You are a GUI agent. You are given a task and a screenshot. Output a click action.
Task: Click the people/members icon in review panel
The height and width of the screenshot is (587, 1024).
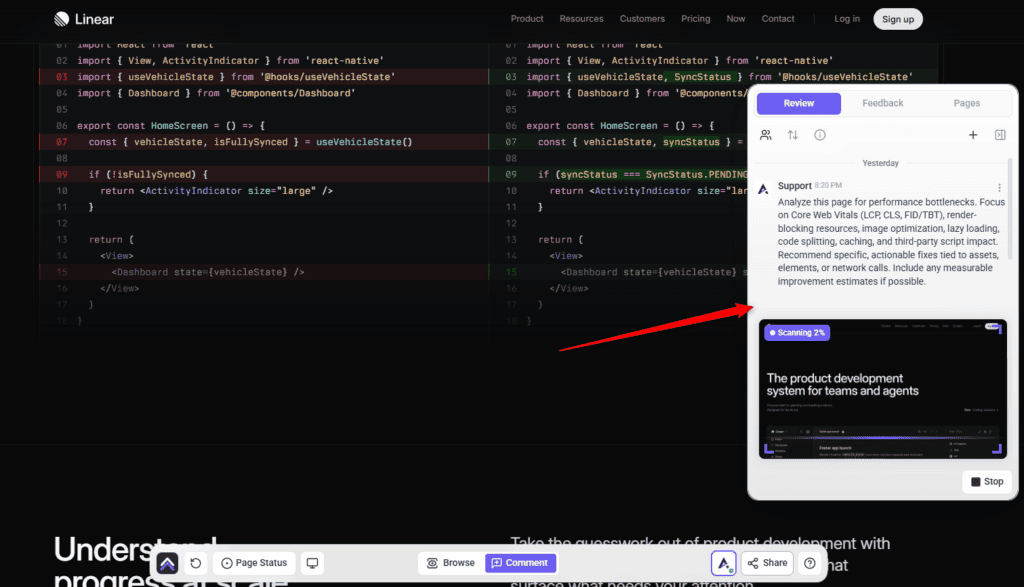(x=766, y=135)
